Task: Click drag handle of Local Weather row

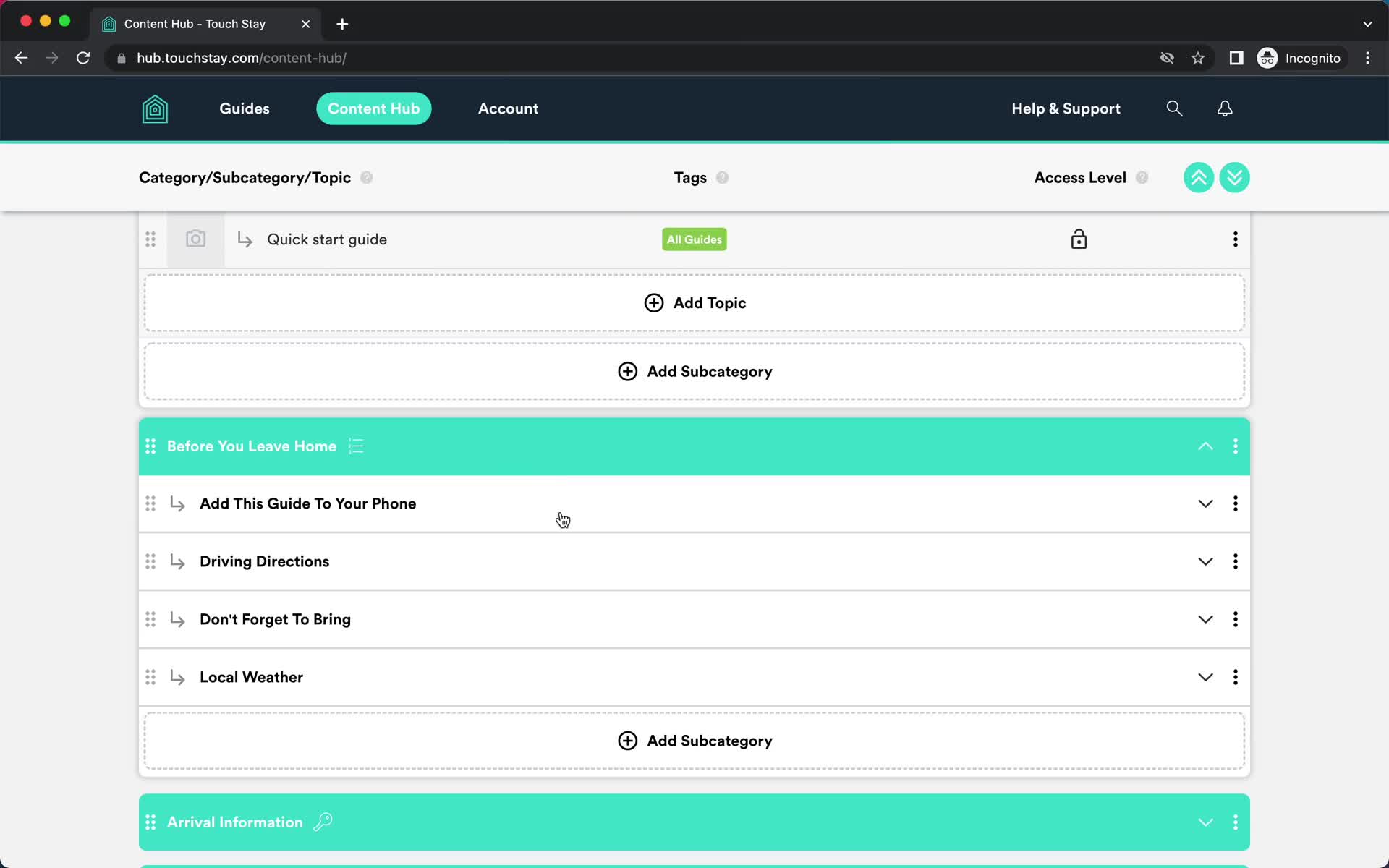Action: pos(150,677)
